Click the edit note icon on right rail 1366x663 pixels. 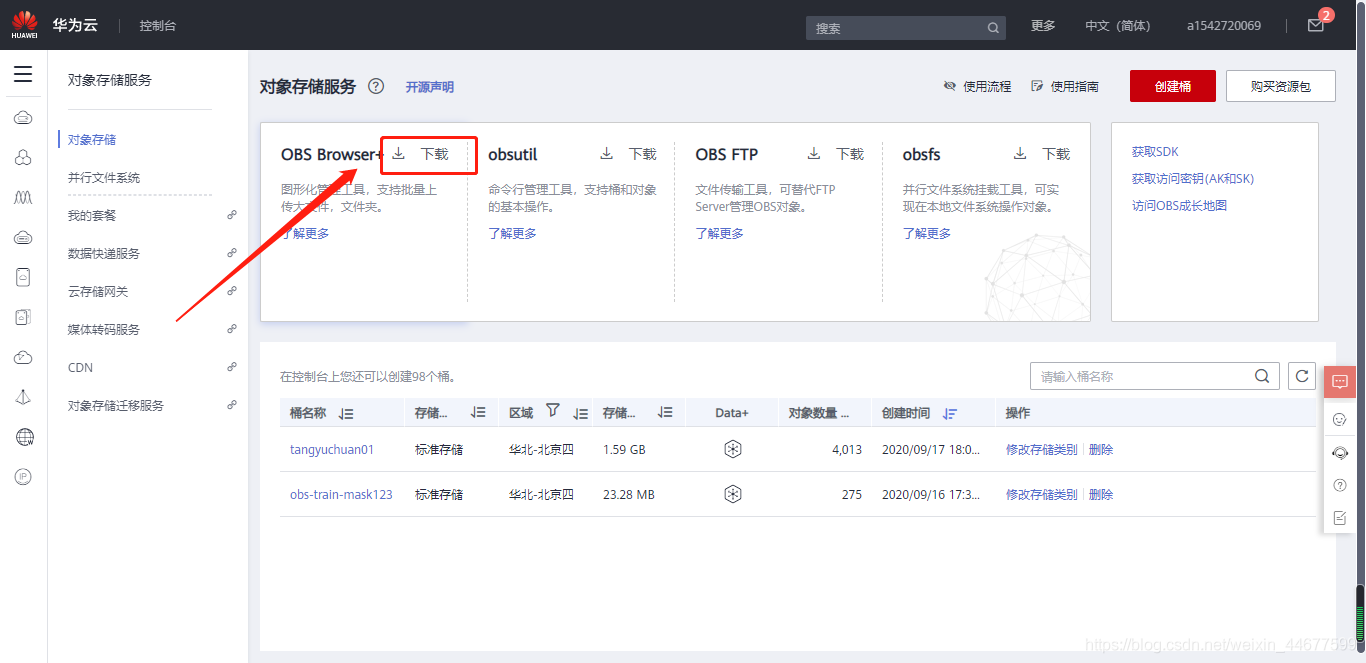(x=1340, y=518)
